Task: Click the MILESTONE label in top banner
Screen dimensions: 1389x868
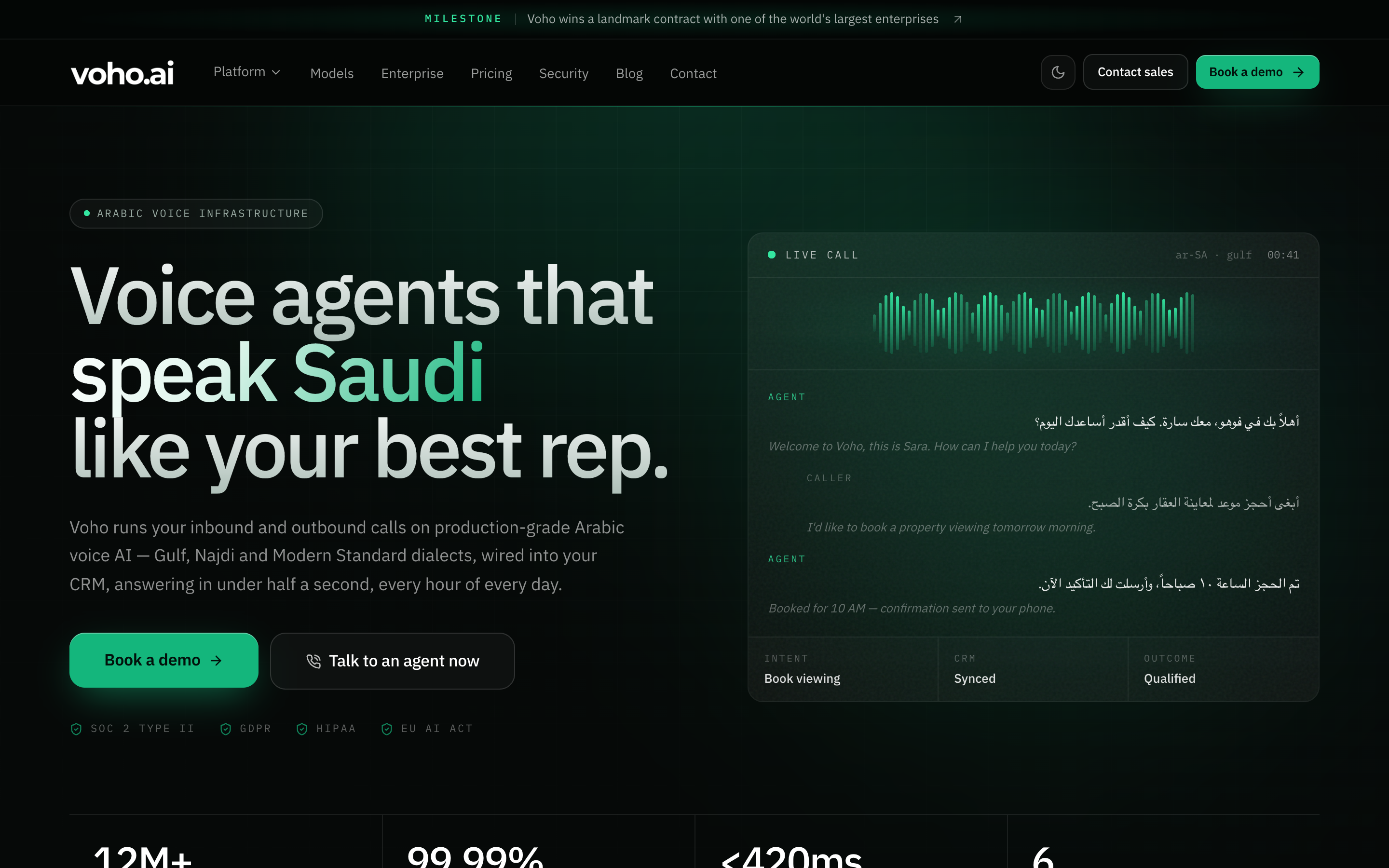Action: [463, 19]
